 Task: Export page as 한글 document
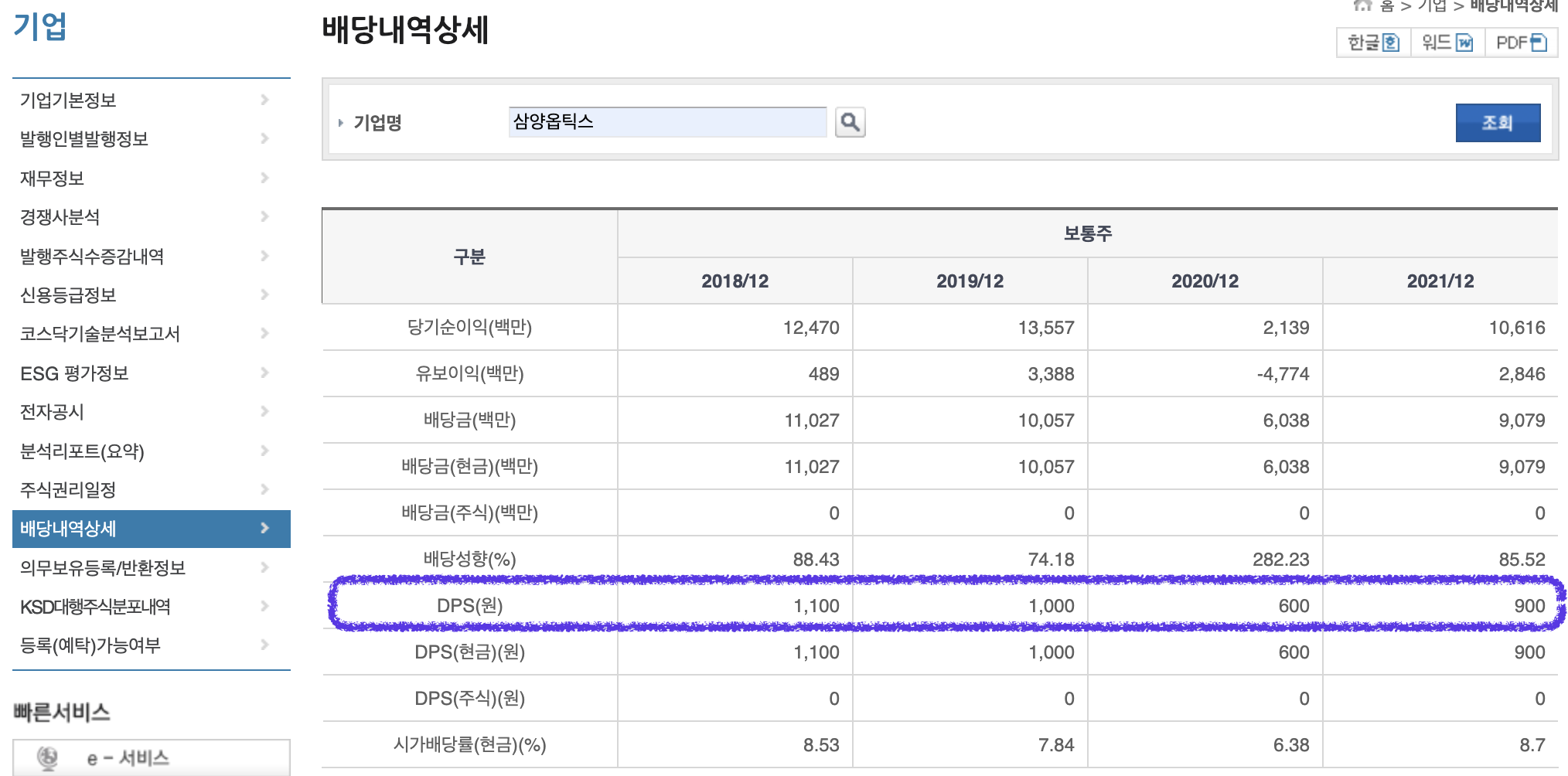1374,43
